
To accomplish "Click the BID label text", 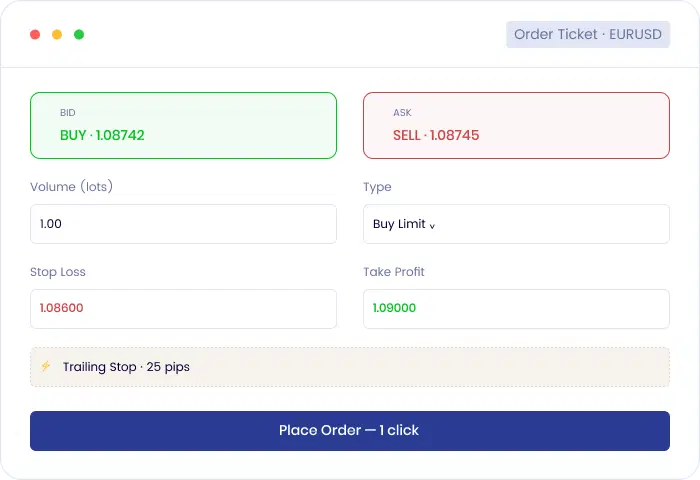I will coord(67,113).
